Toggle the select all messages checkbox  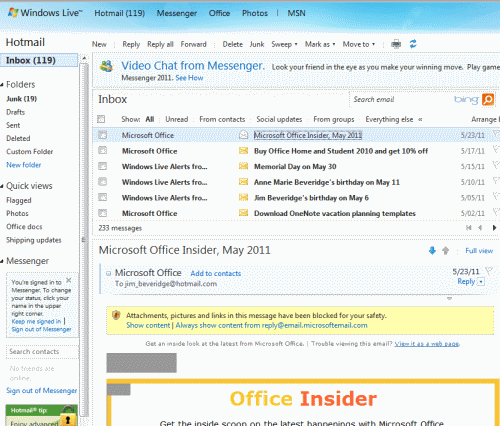[x=101, y=119]
